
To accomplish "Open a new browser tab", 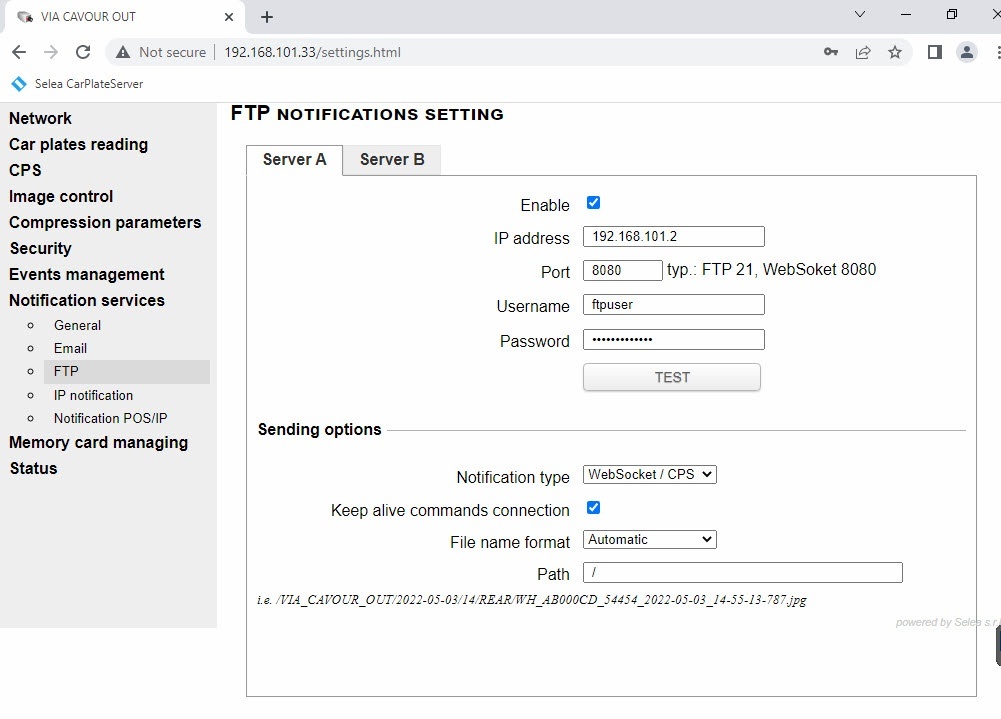I will [267, 17].
